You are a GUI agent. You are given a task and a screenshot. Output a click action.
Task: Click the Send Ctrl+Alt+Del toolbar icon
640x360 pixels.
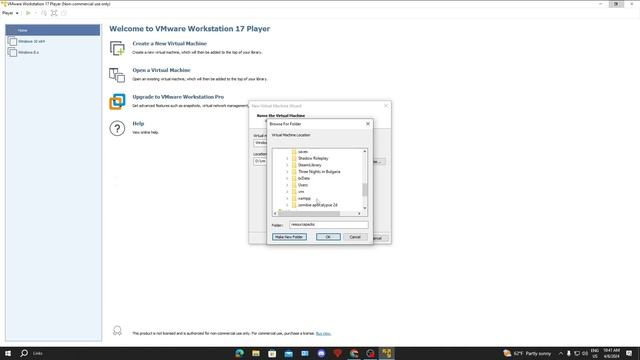(x=44, y=13)
